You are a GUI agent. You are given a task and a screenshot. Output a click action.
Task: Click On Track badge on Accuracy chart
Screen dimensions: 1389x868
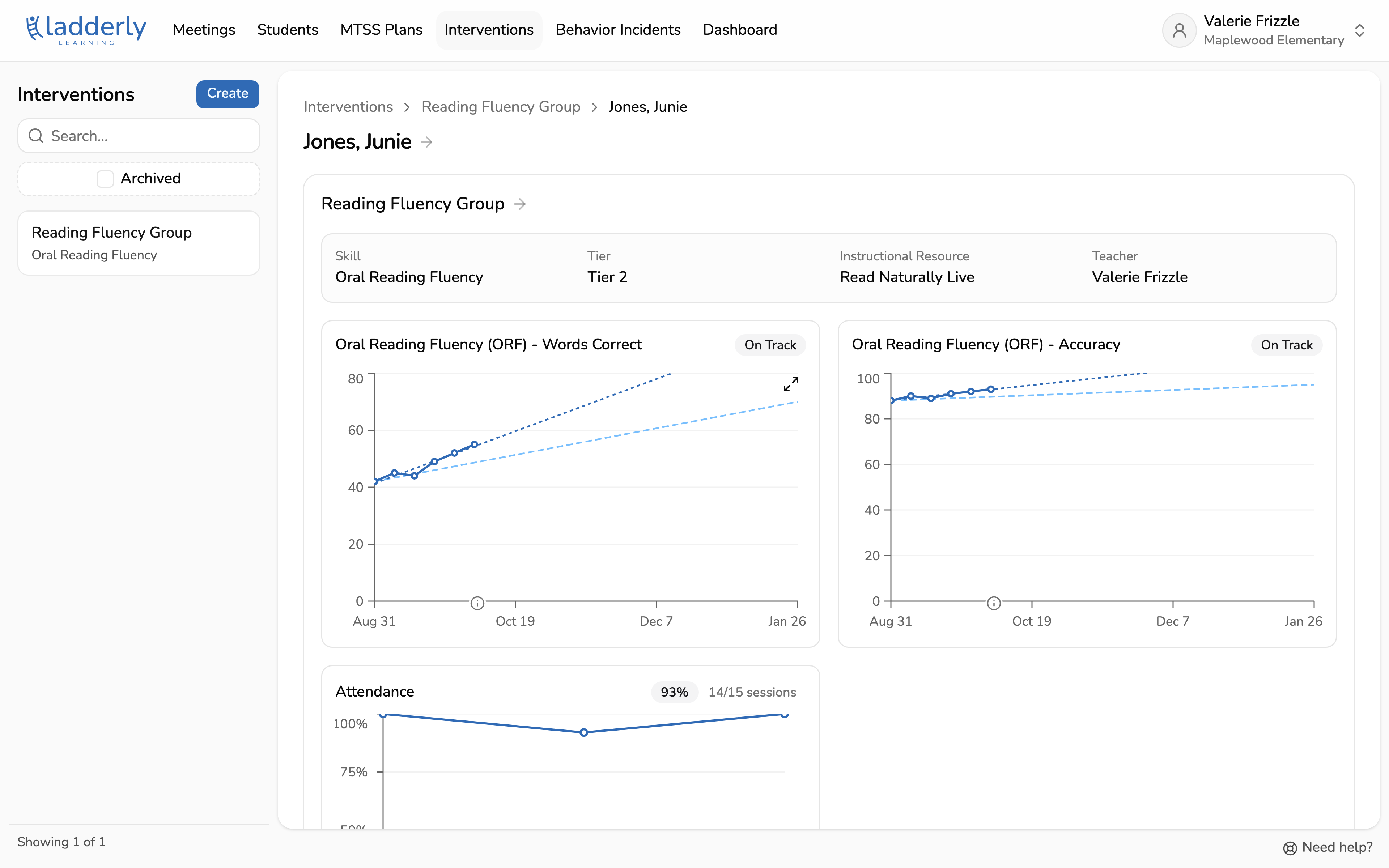pos(1286,345)
